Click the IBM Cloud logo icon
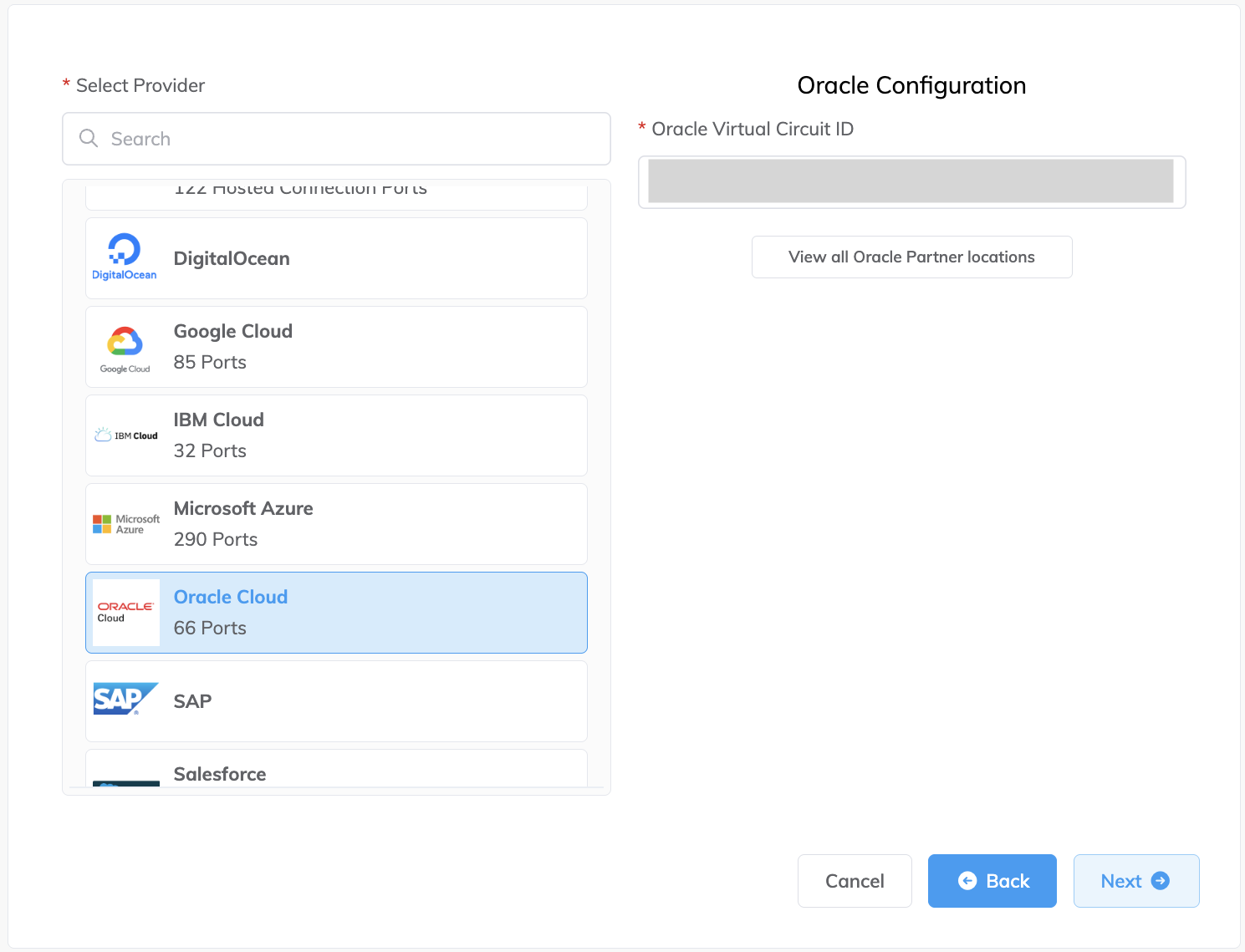 125,435
